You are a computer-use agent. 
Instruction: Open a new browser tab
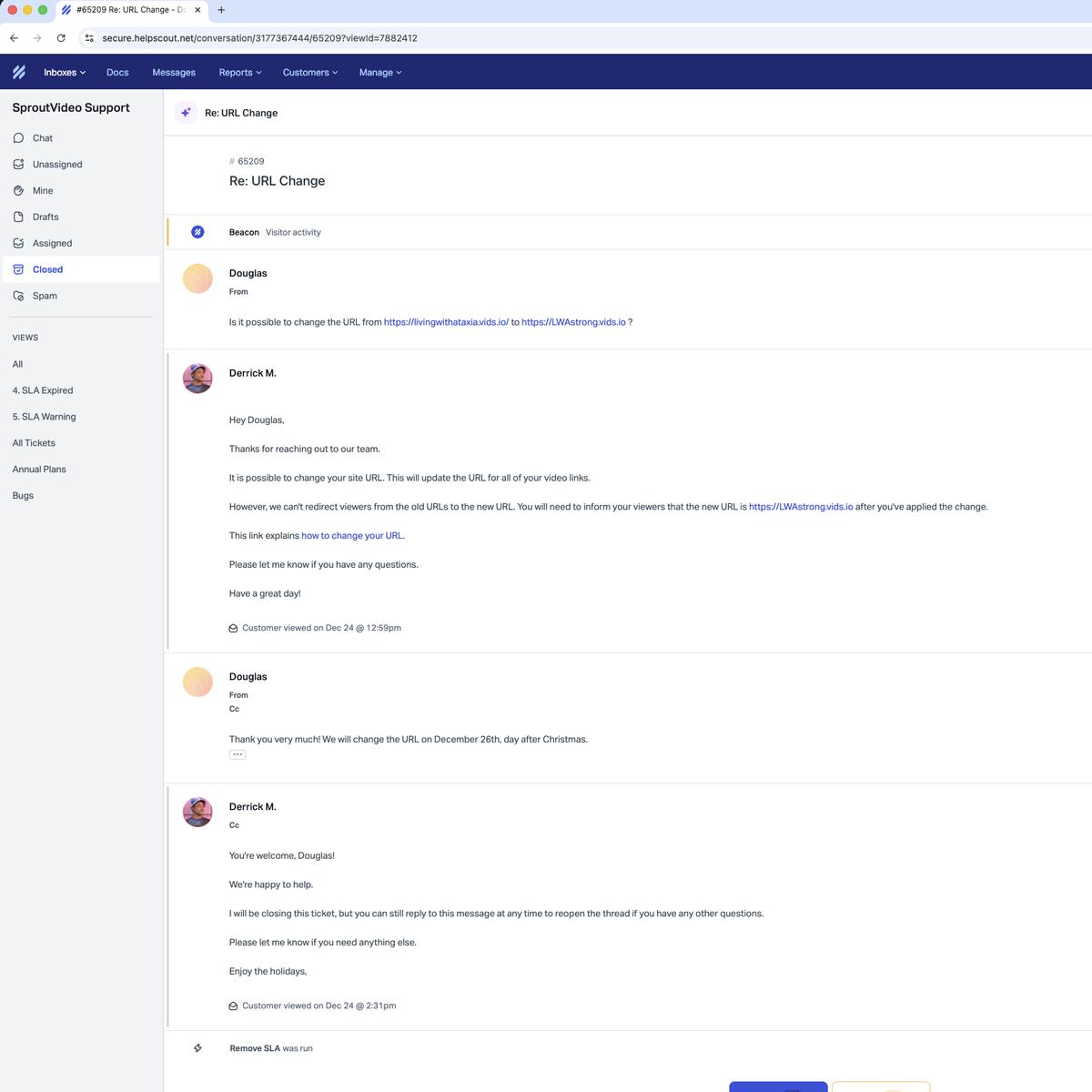click(221, 10)
